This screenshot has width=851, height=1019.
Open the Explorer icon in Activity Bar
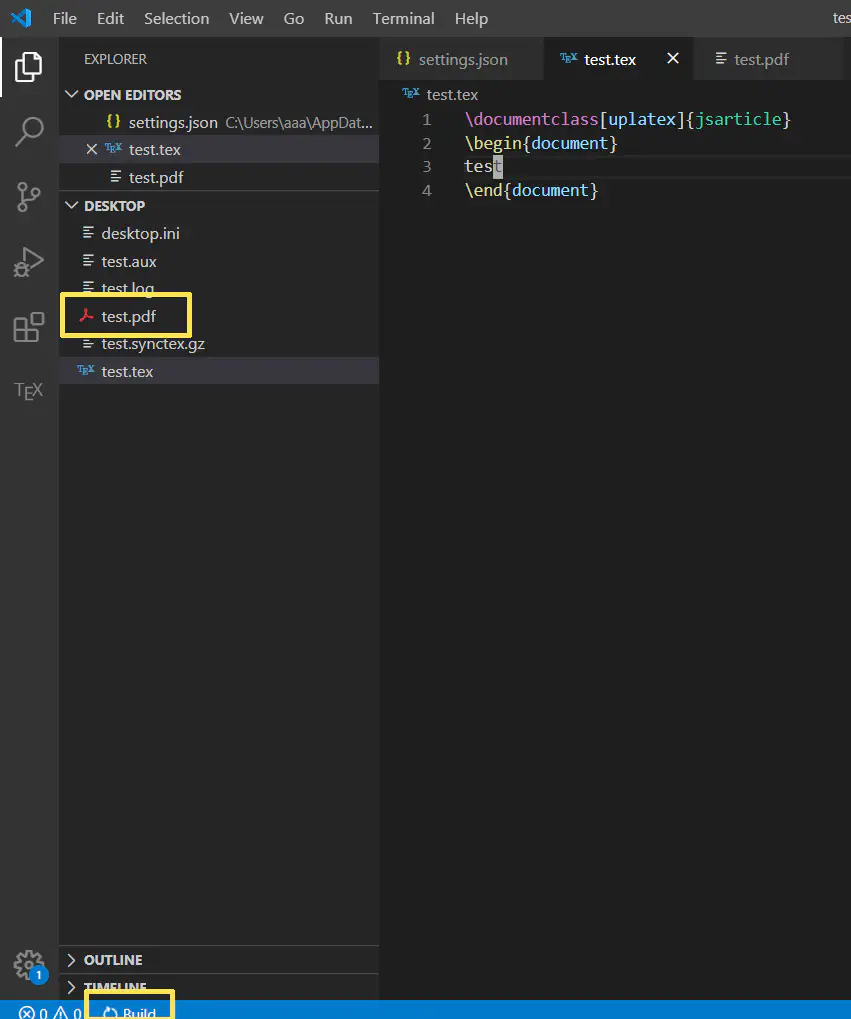[28, 66]
